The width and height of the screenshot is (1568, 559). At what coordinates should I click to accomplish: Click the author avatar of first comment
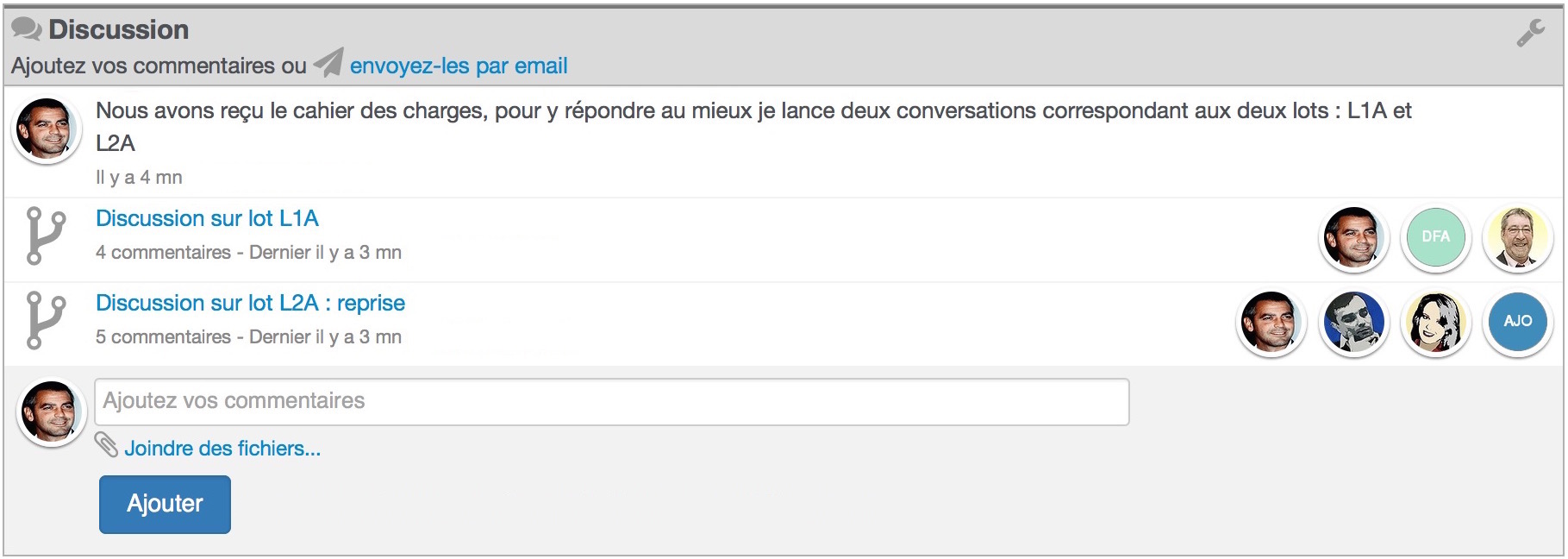tap(47, 129)
